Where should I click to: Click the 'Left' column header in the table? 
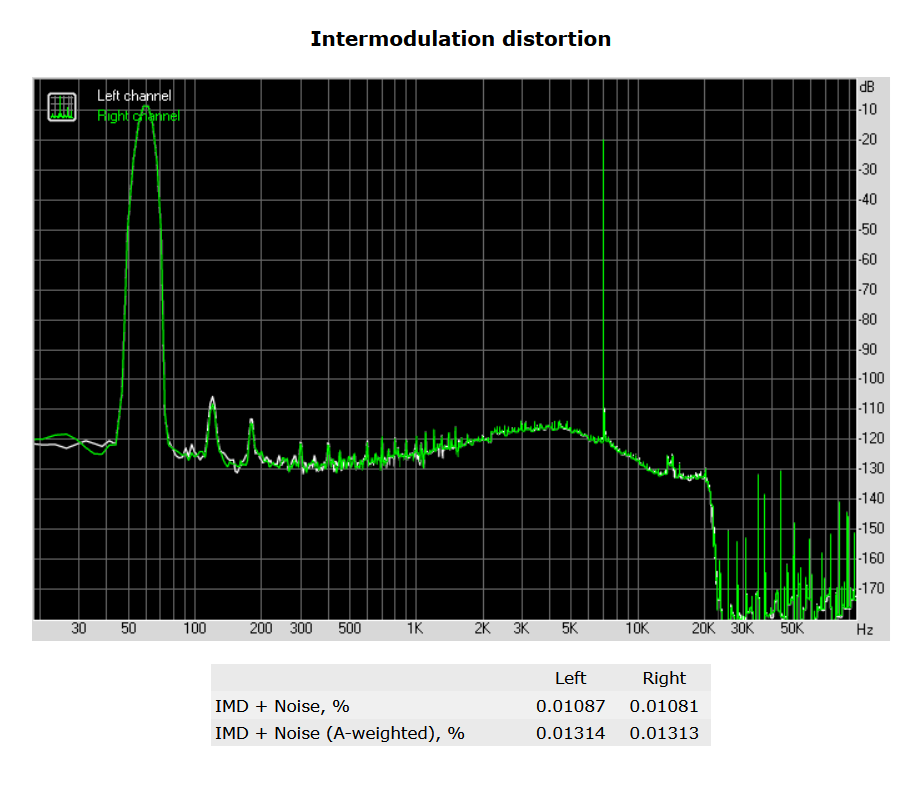(570, 678)
